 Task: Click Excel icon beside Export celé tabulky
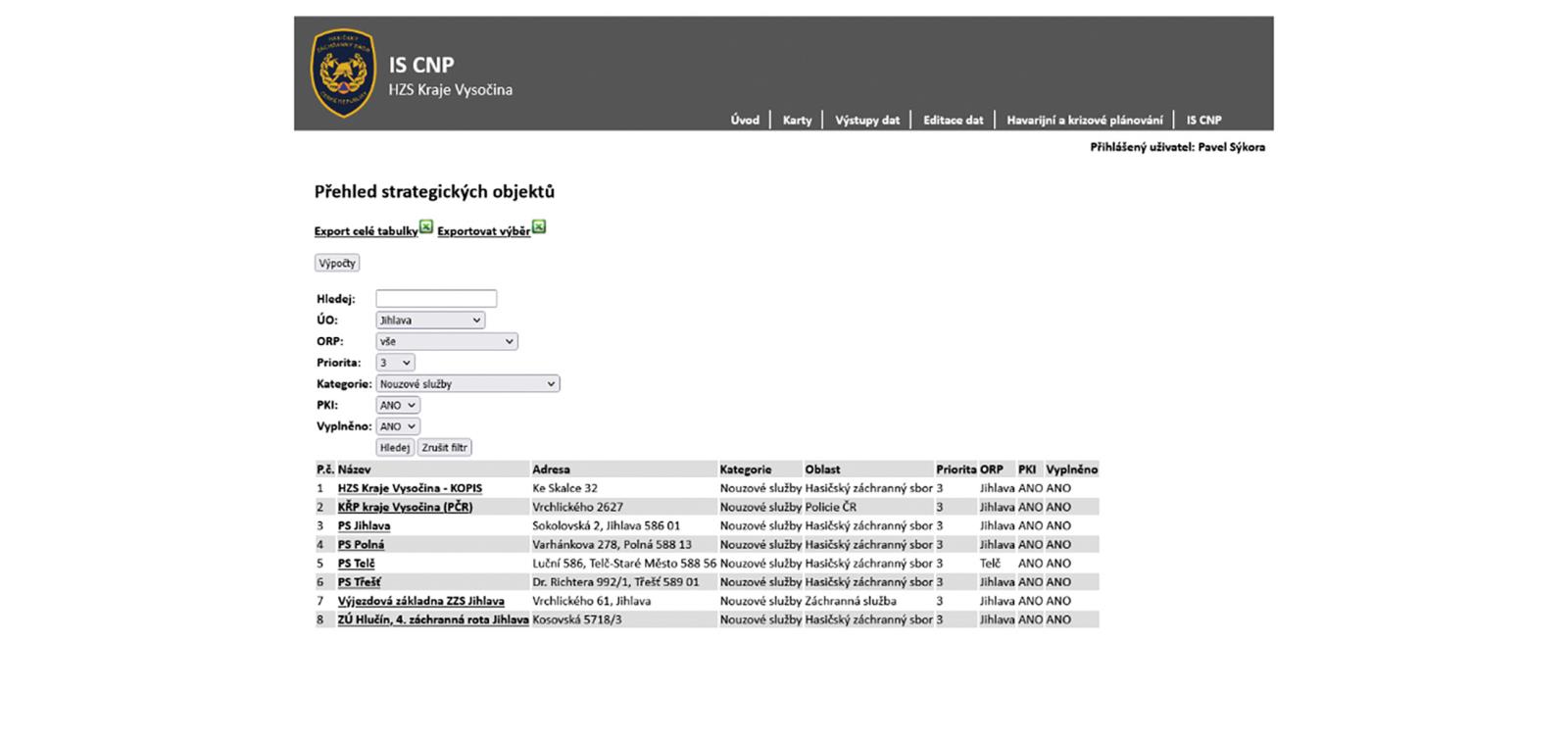tap(426, 227)
